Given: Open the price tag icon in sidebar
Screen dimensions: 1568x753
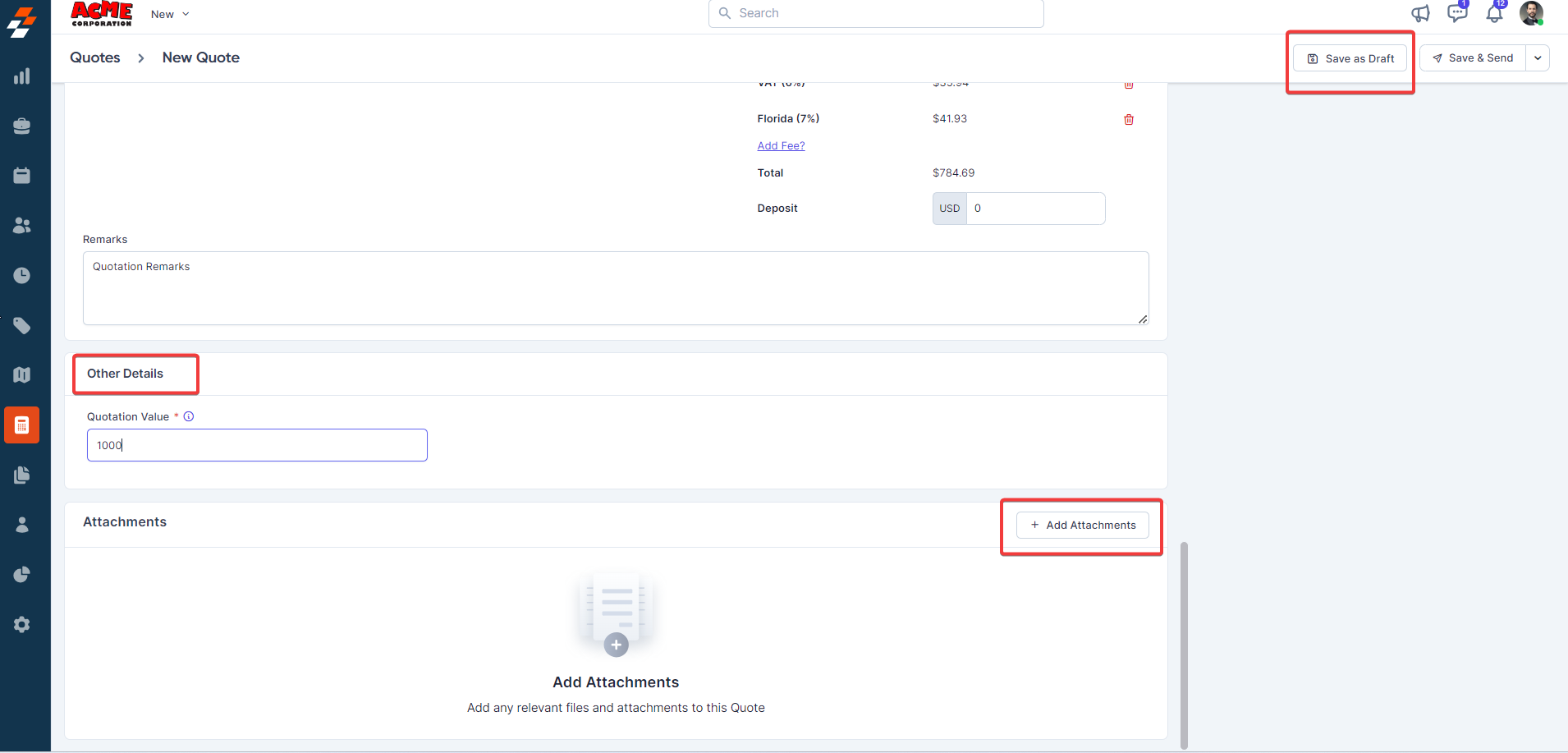Looking at the screenshot, I should pyautogui.click(x=22, y=326).
